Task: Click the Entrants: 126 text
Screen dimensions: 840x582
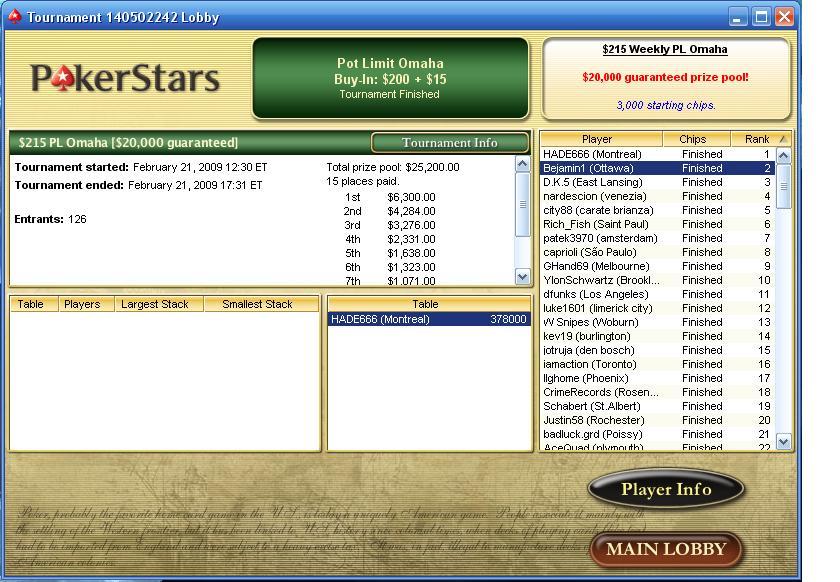Action: [50, 219]
